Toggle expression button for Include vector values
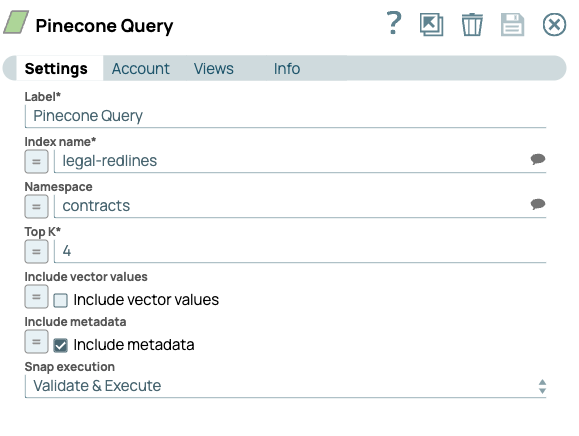This screenshot has width=579, height=436. (36, 296)
